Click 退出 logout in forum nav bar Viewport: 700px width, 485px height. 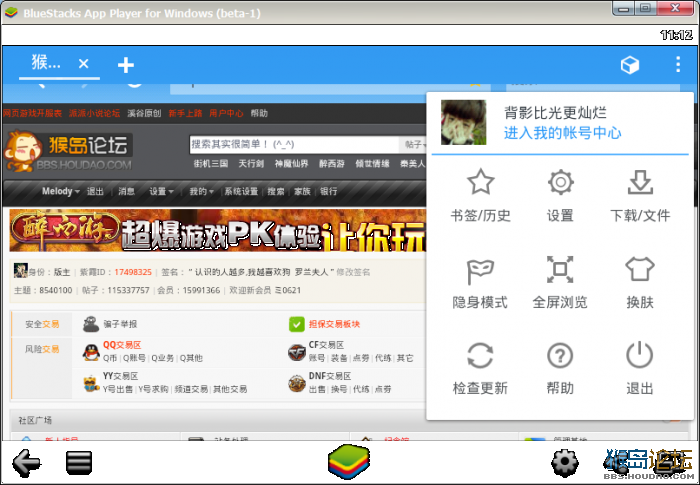(95, 192)
